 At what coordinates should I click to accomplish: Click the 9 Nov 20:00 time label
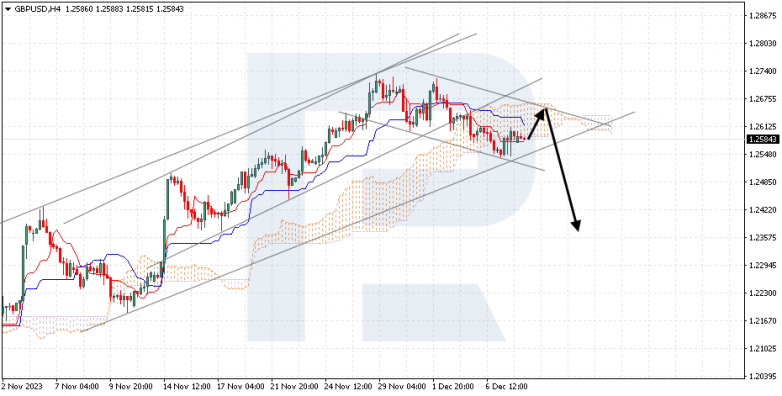131,387
